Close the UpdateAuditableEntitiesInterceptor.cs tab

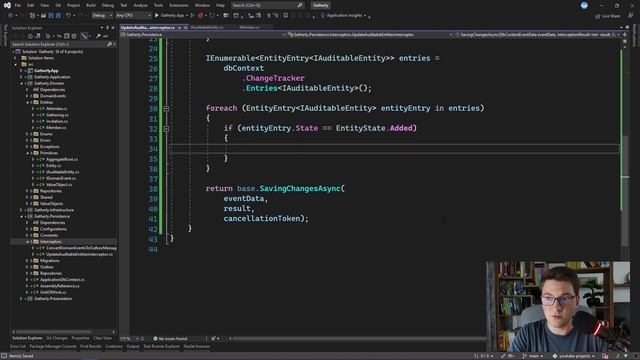point(185,27)
